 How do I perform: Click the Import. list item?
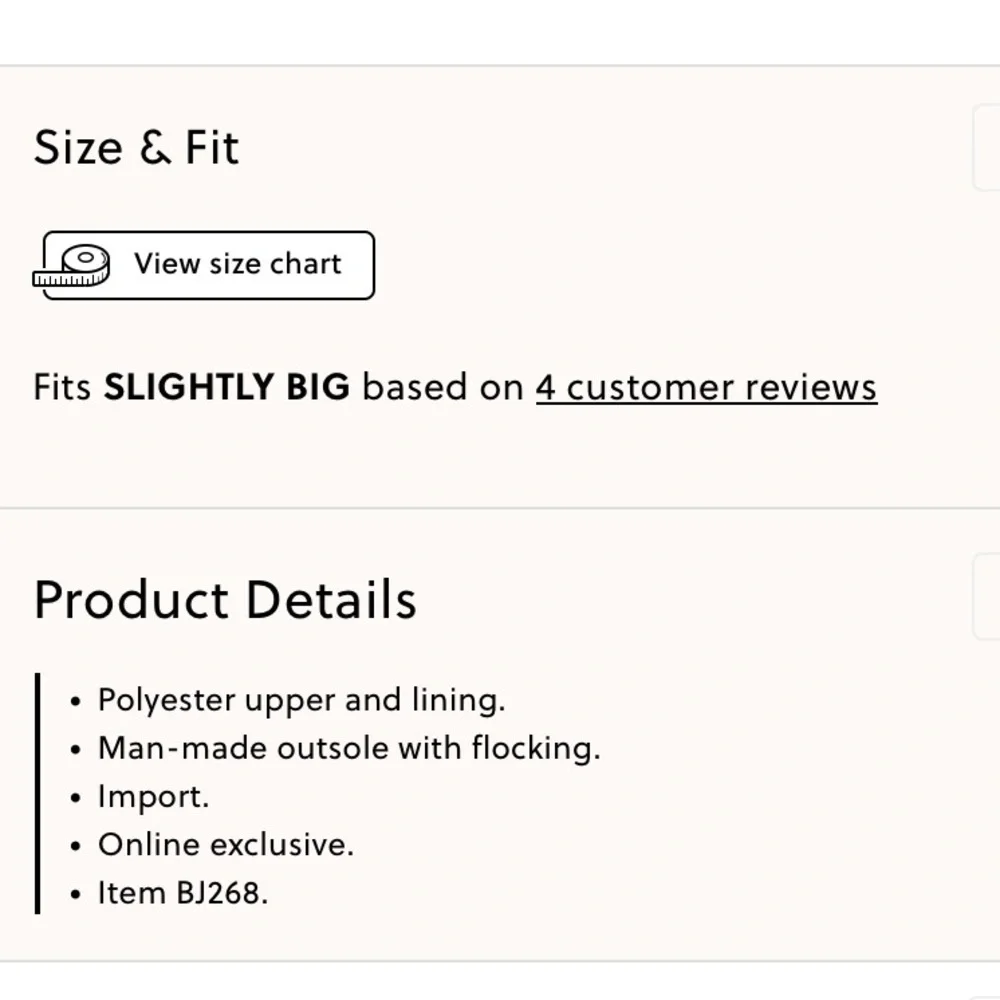pyautogui.click(x=154, y=797)
